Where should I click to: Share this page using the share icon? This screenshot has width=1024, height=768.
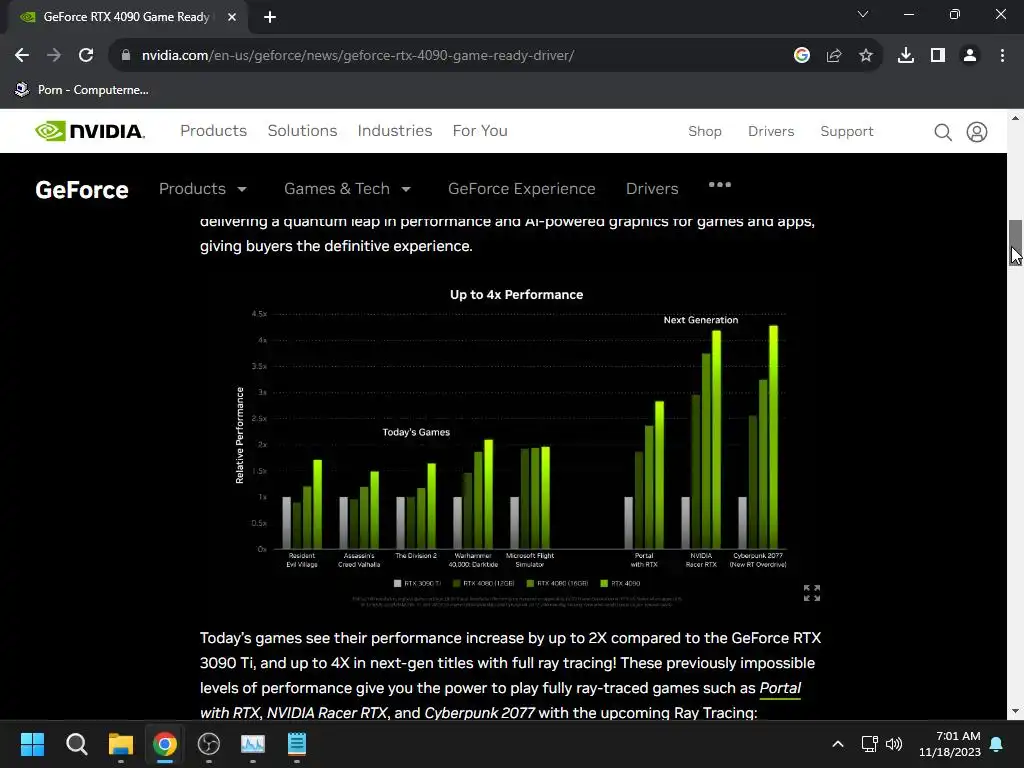(x=834, y=56)
